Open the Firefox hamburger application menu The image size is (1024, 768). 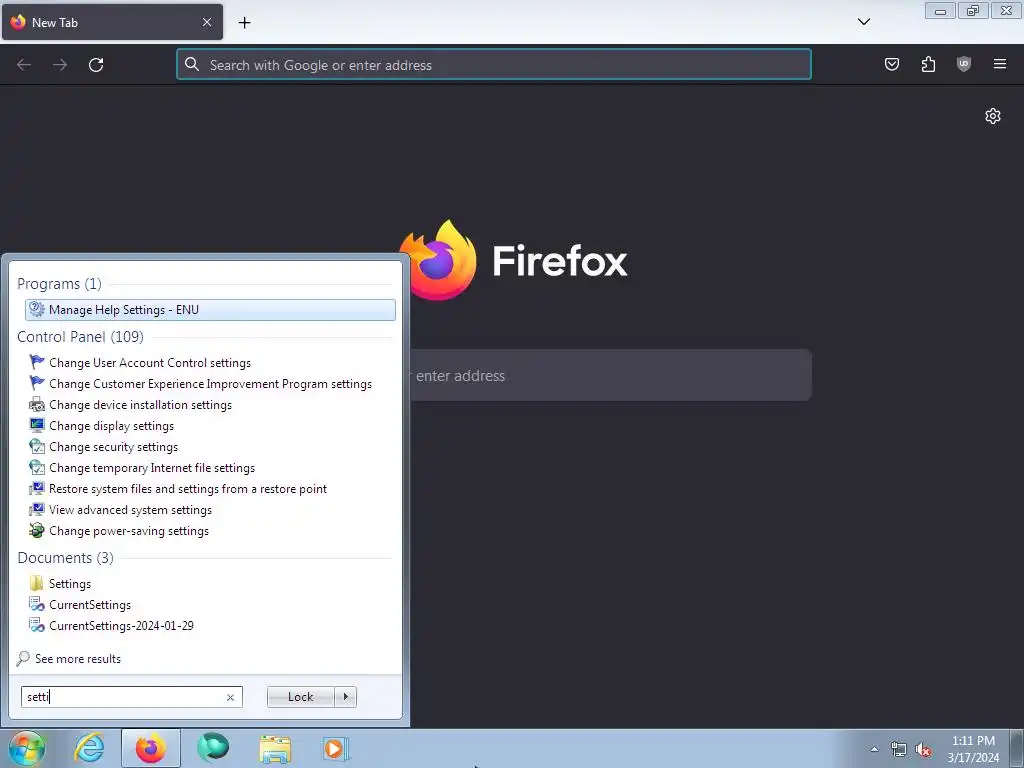(1000, 64)
